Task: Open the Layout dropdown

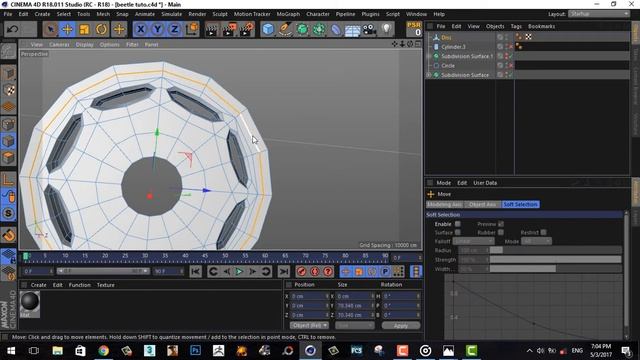Action: (x=599, y=14)
